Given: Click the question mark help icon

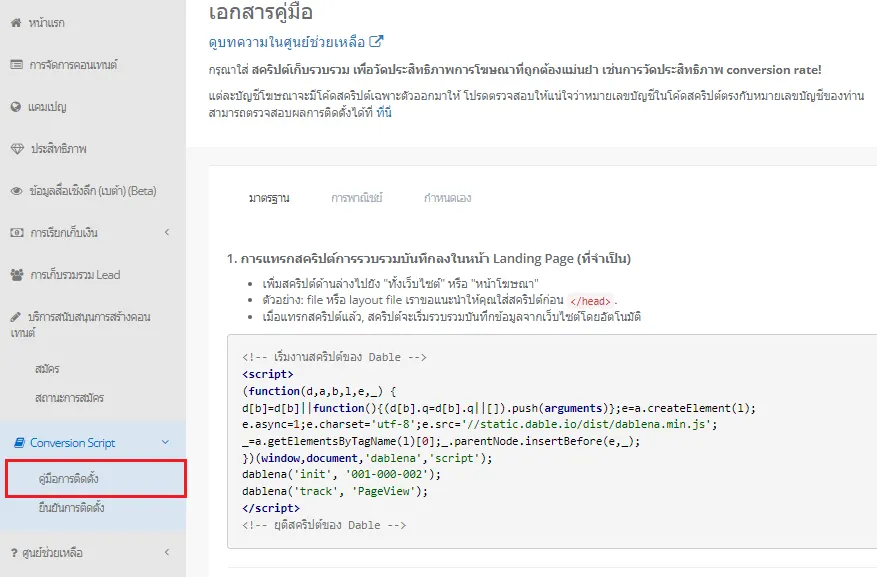Looking at the screenshot, I should click(x=14, y=552).
